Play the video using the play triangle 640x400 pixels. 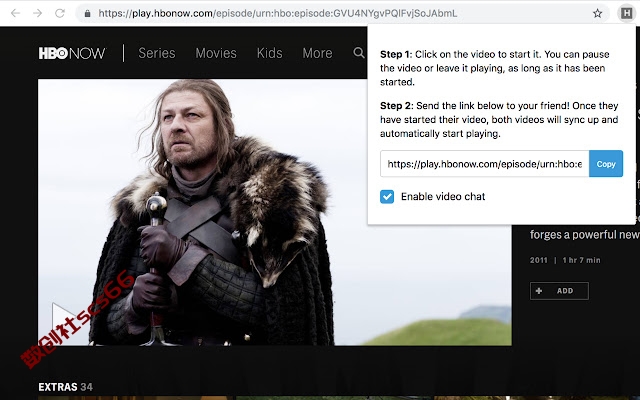(x=64, y=317)
